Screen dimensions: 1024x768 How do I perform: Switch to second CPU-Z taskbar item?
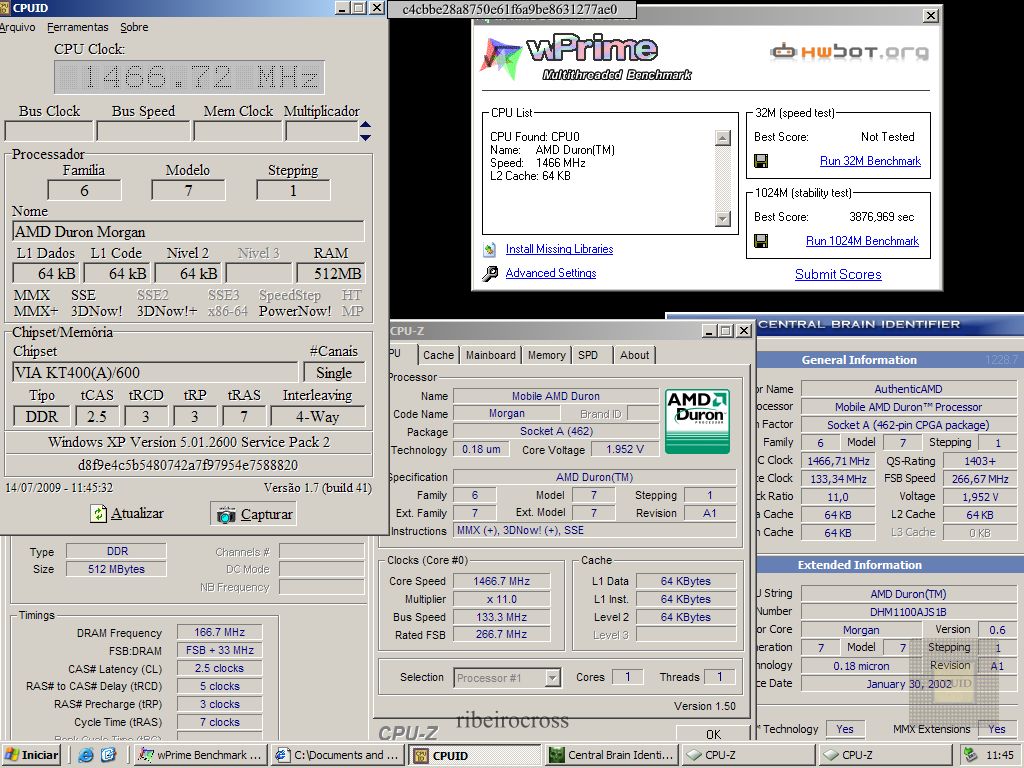886,755
